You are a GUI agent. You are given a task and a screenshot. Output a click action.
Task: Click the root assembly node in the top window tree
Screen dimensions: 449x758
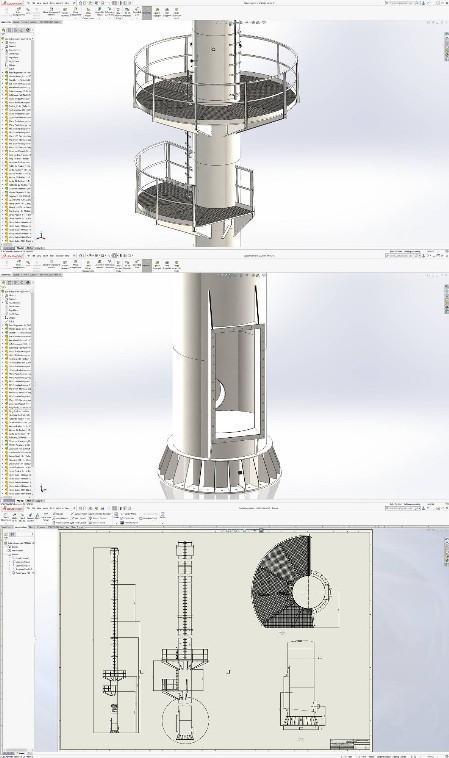(x=18, y=38)
